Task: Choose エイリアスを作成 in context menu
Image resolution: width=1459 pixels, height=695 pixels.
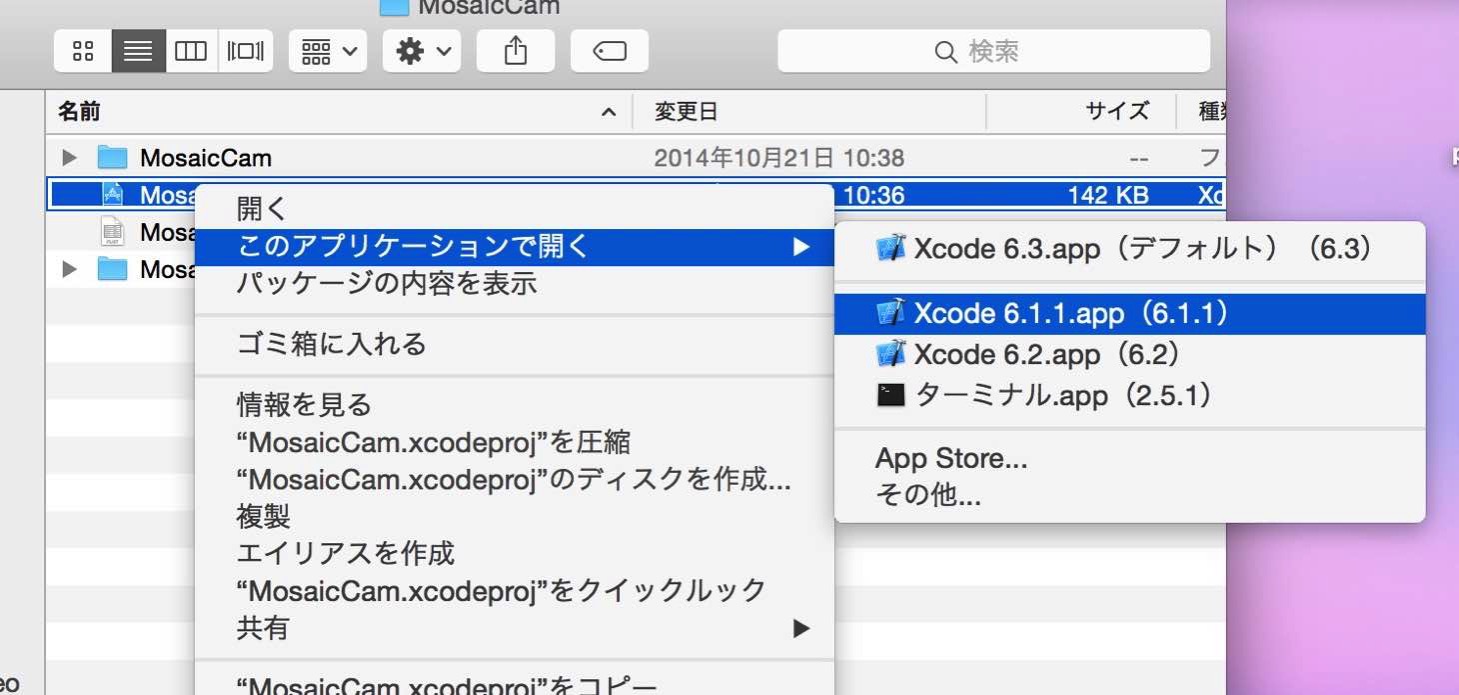Action: pyautogui.click(x=514, y=553)
